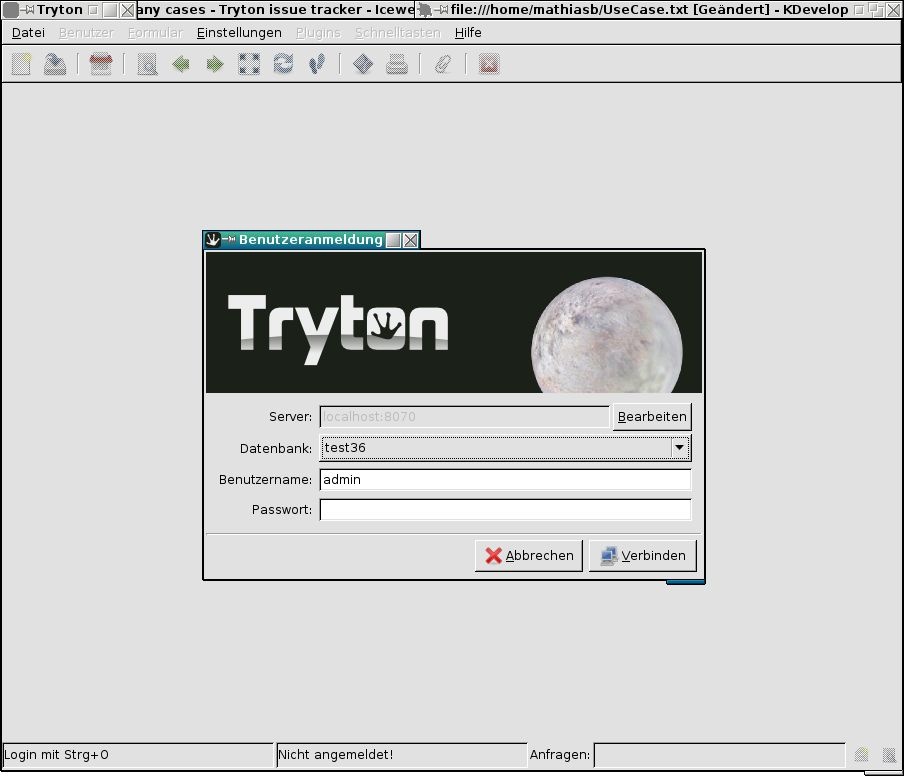Viewport: 904px width, 776px height.
Task: Click the Print toolbar icon
Action: [397, 65]
